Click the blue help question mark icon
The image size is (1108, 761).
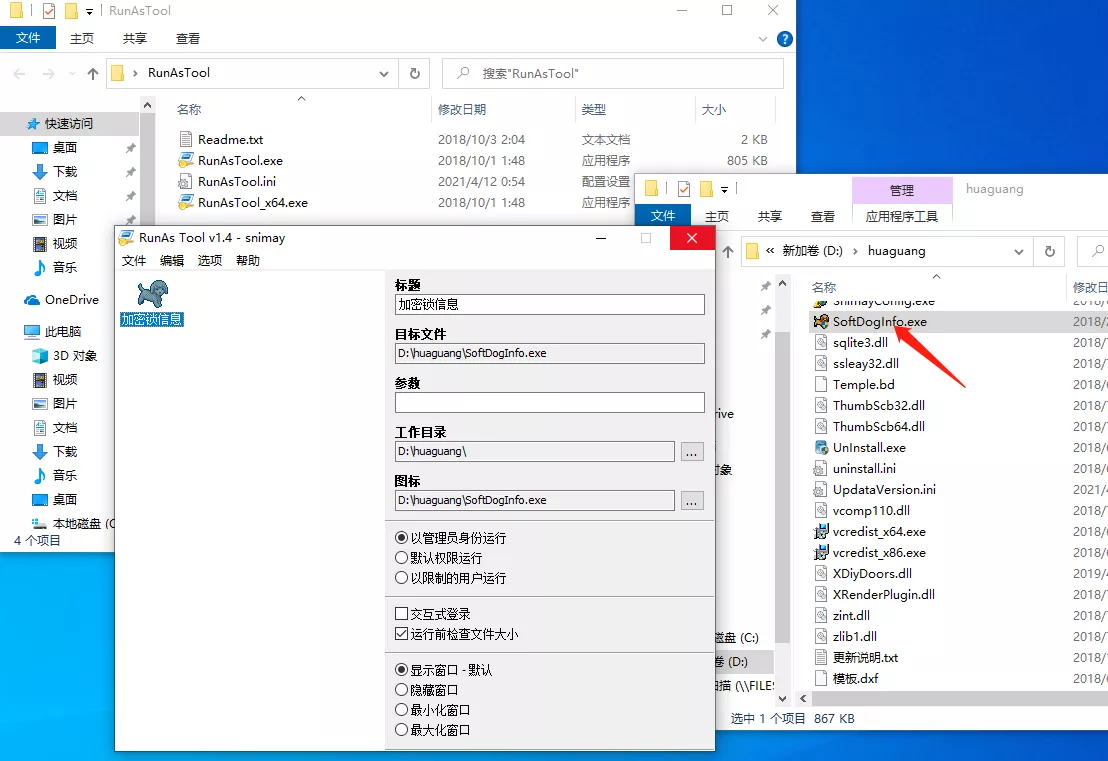click(x=785, y=39)
